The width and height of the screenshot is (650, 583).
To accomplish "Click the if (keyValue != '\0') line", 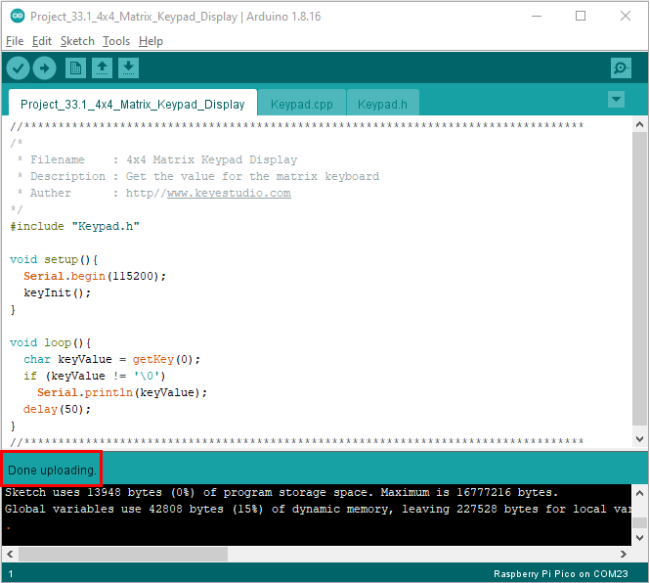I will point(95,376).
